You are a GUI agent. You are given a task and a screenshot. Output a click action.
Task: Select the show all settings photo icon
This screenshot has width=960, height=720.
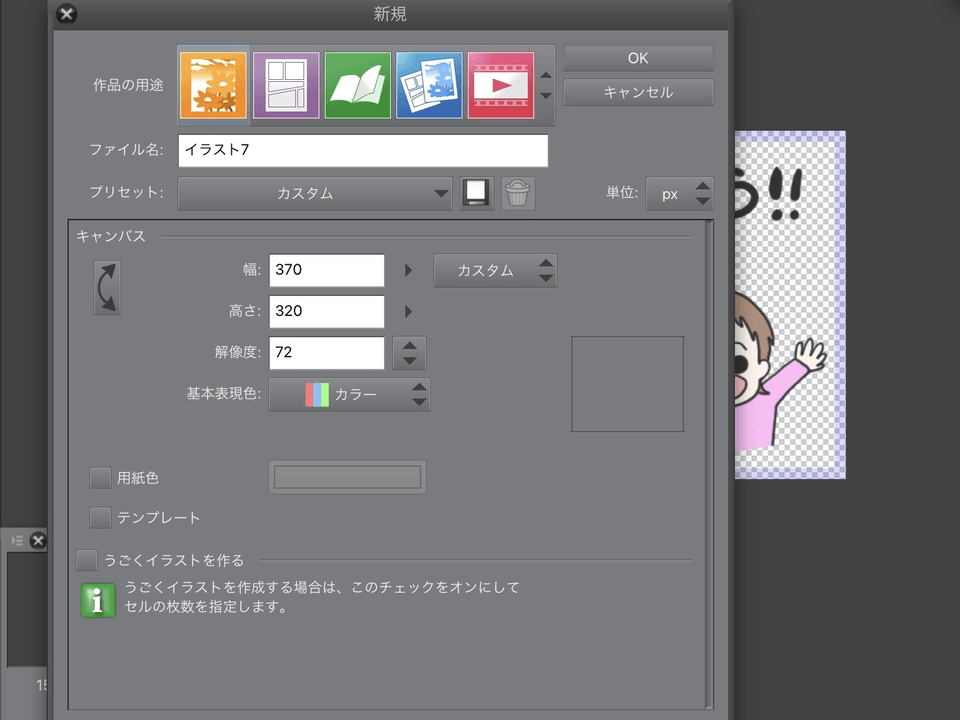pos(429,85)
